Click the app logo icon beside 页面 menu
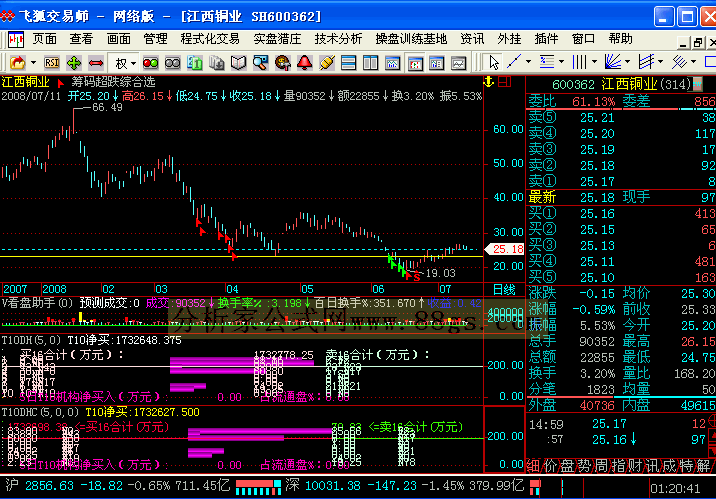This screenshot has height=499, width=716. [16, 40]
